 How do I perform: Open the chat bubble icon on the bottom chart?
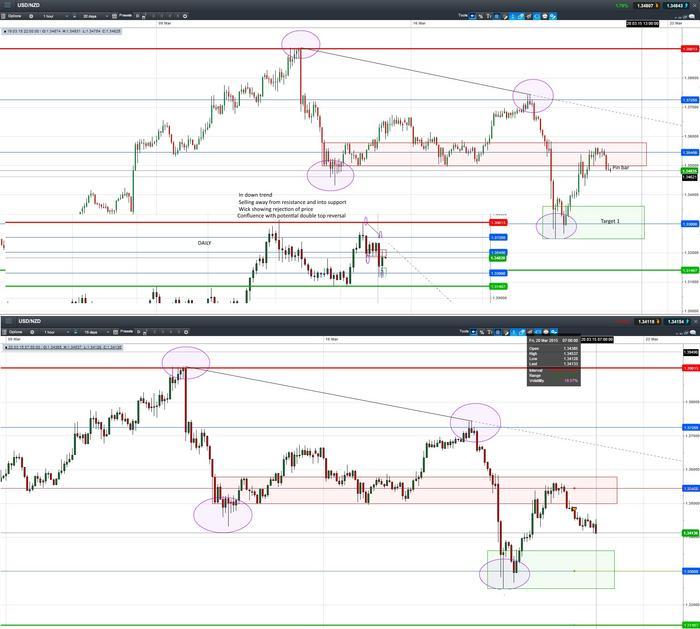692,332
